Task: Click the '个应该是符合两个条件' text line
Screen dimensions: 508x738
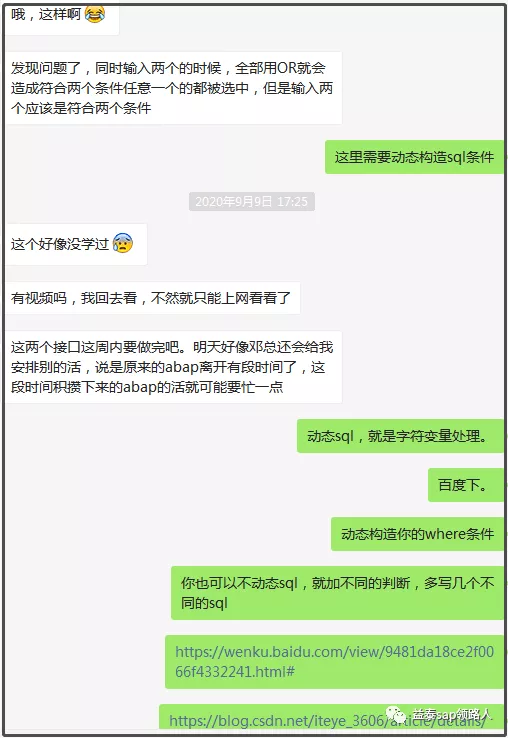Action: 81,108
